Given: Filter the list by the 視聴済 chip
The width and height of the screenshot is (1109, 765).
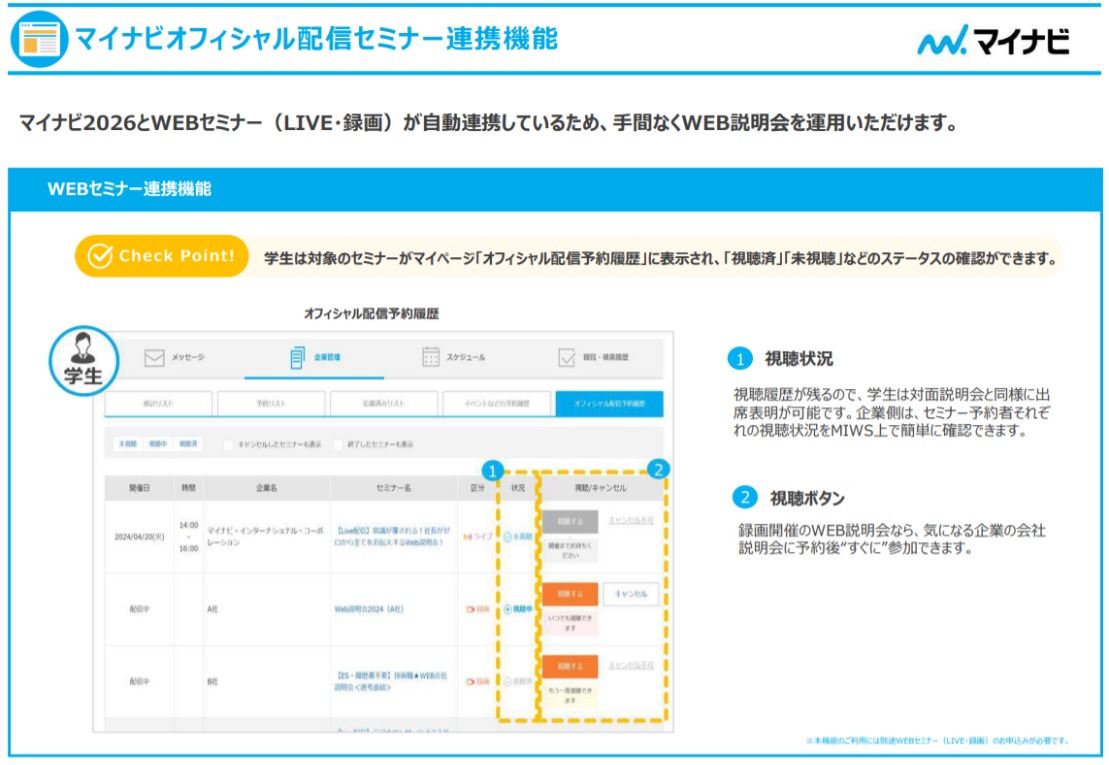Looking at the screenshot, I should [x=189, y=444].
